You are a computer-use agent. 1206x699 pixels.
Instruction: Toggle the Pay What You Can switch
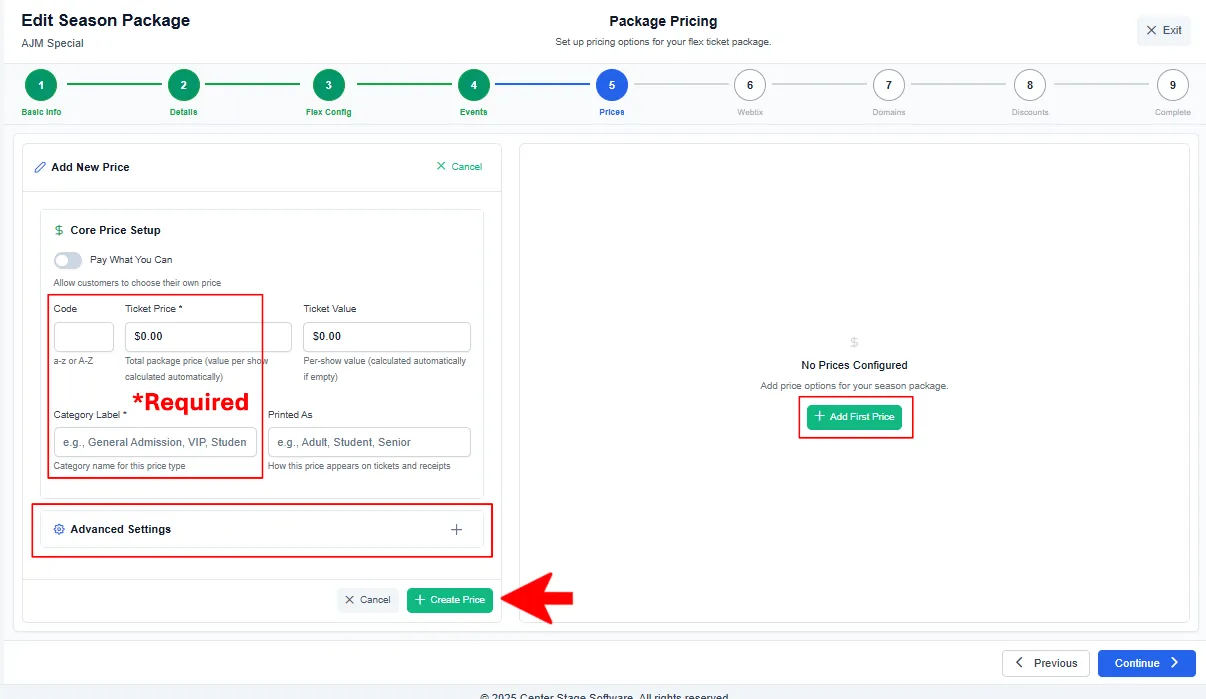pos(68,260)
